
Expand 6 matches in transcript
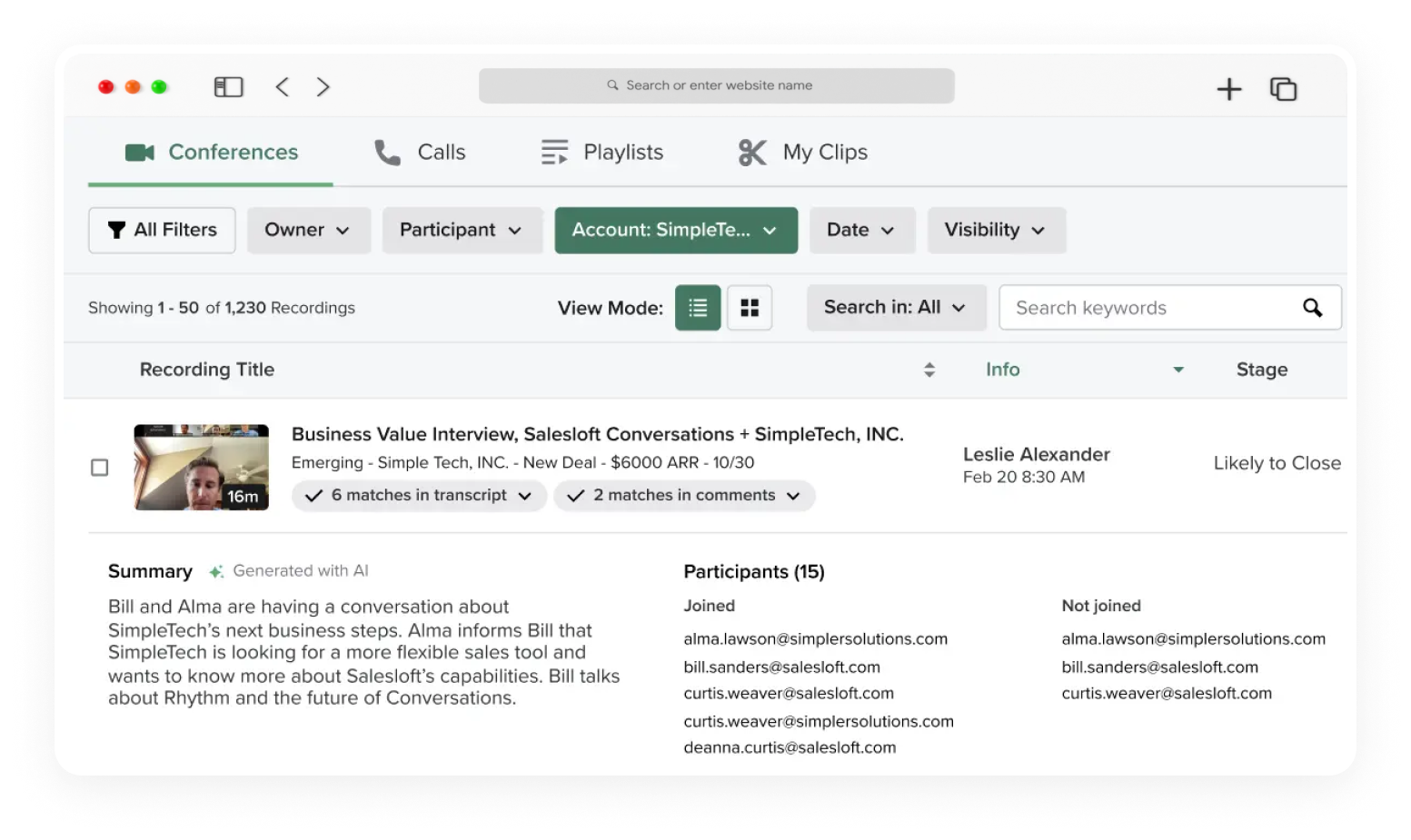click(419, 496)
